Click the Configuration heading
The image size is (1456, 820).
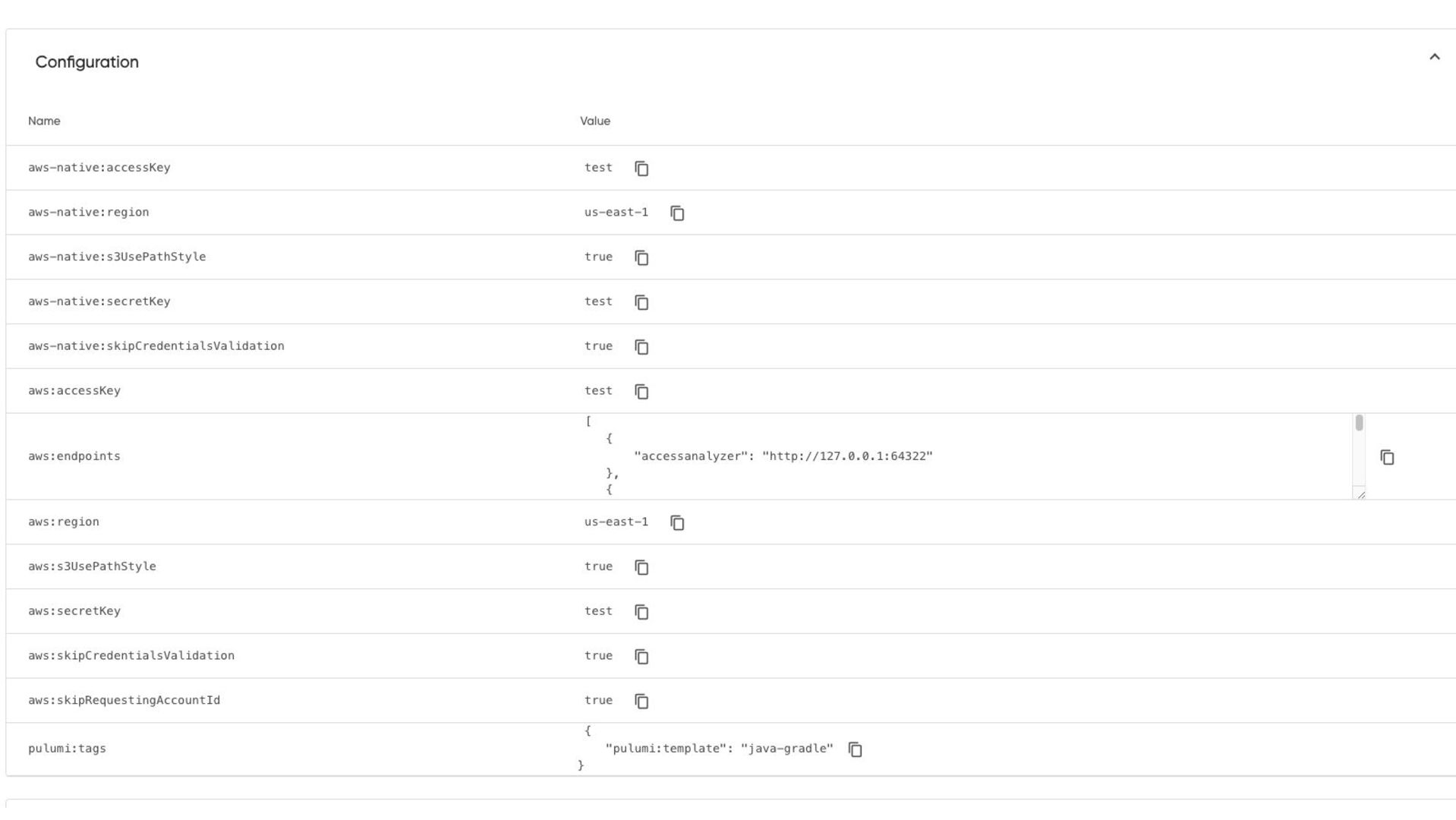click(87, 62)
